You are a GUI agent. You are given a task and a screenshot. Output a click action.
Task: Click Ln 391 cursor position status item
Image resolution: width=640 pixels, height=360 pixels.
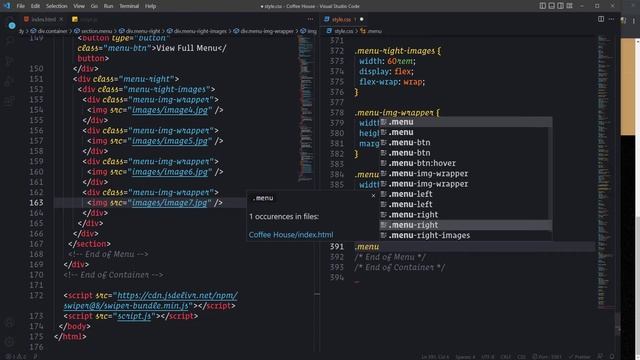click(x=435, y=356)
